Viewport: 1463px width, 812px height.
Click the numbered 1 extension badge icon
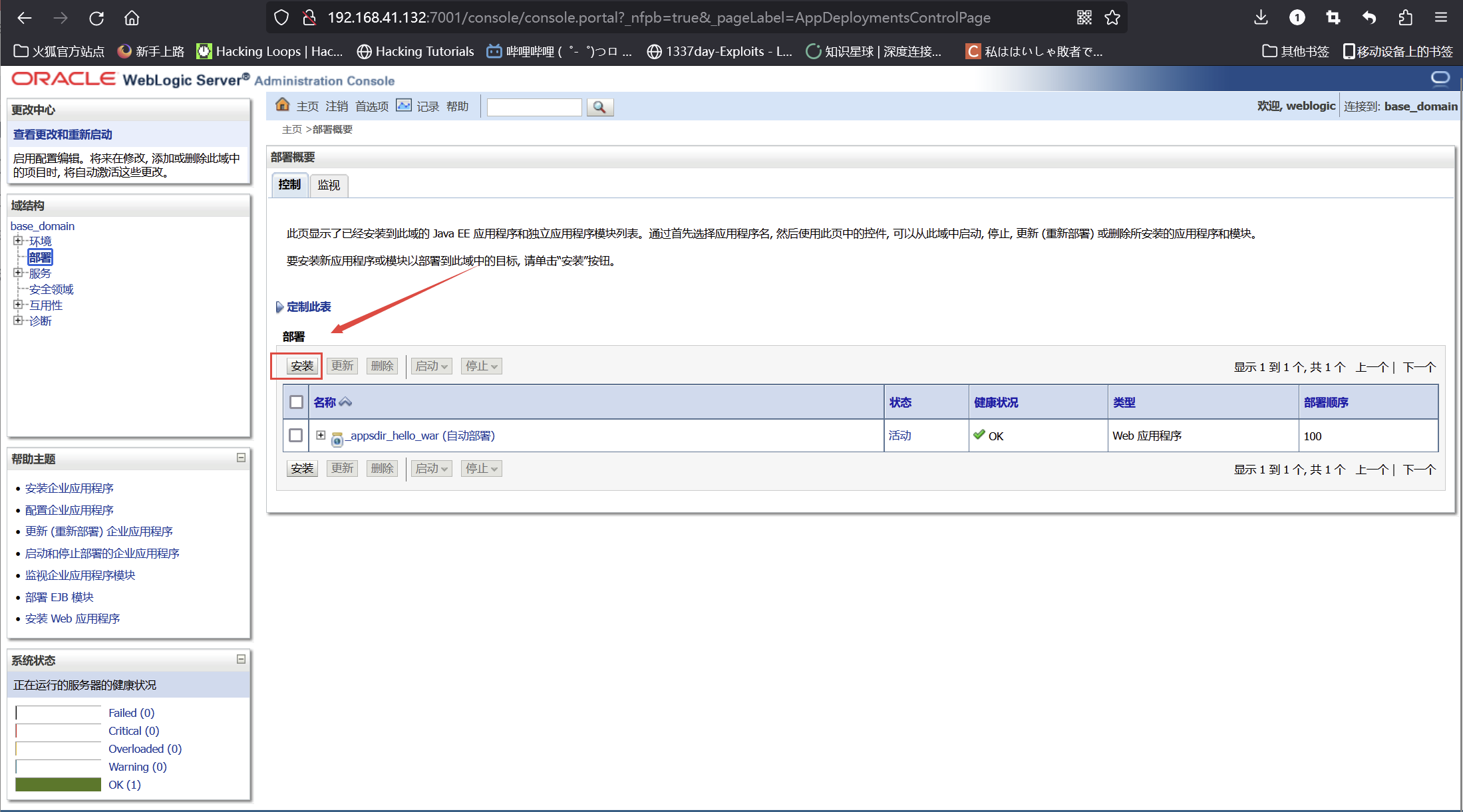(x=1297, y=18)
